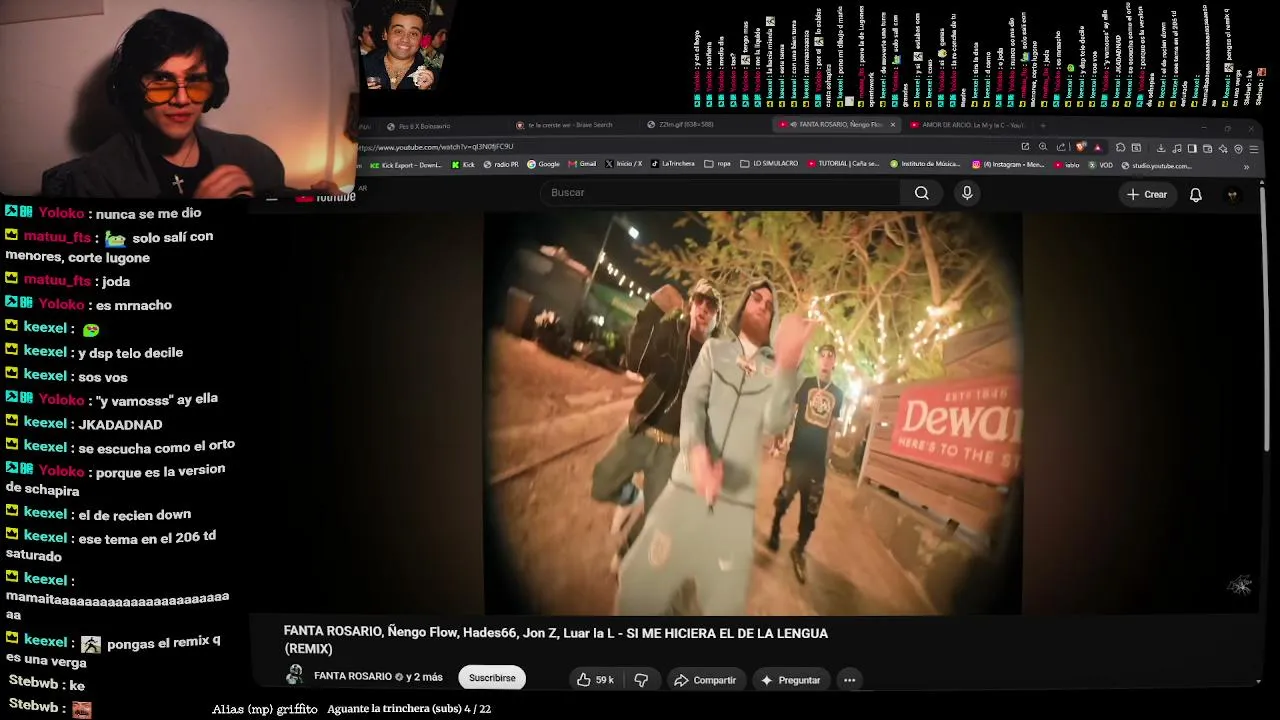Open YouTube notifications bell
This screenshot has width=1280, height=720.
point(1195,194)
